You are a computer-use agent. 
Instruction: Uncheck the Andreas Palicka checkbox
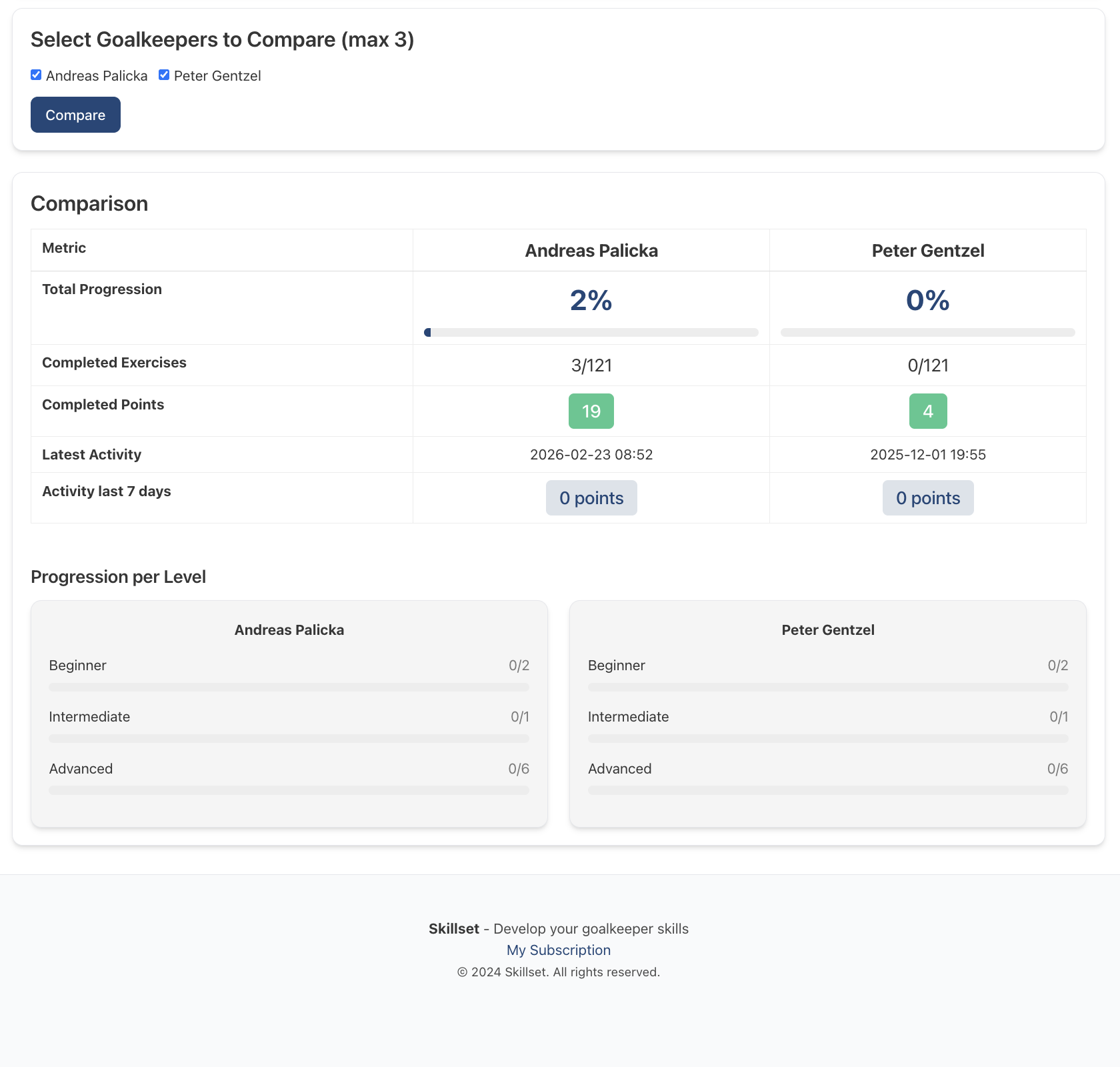pos(36,75)
